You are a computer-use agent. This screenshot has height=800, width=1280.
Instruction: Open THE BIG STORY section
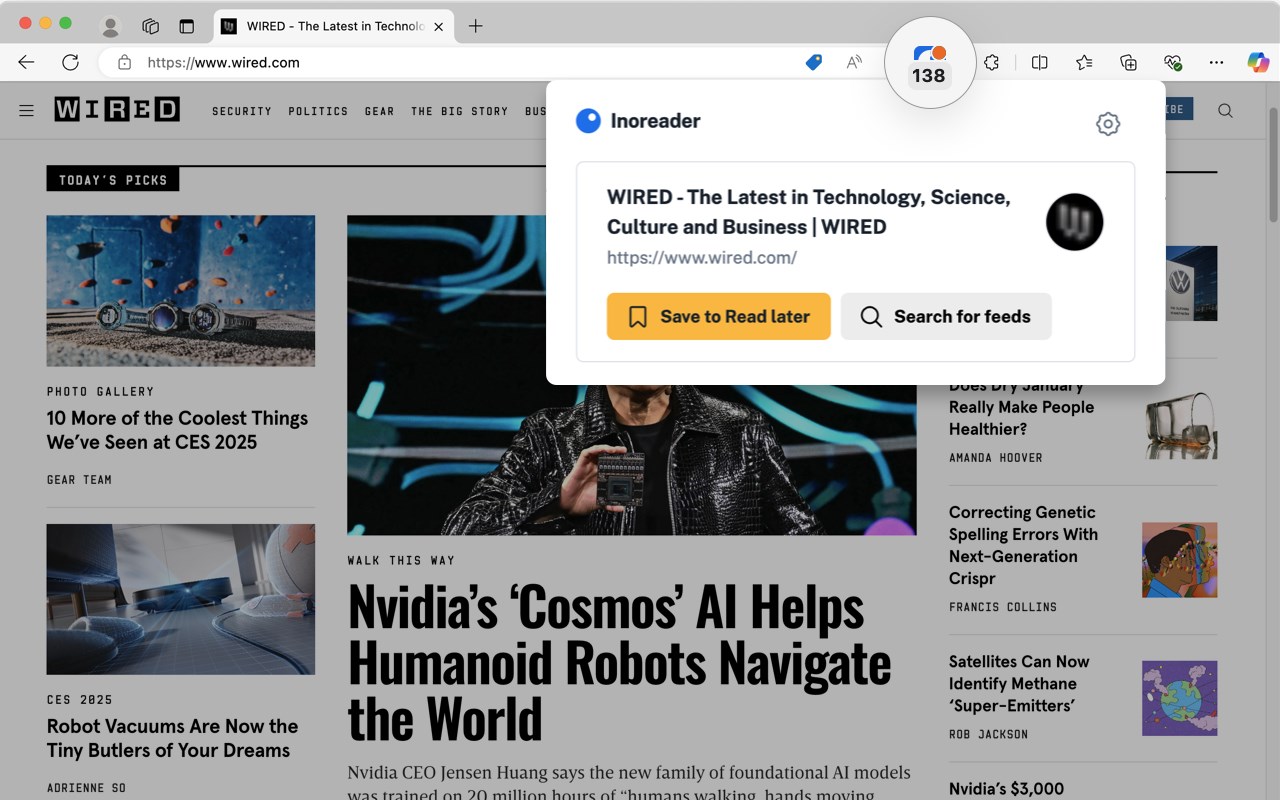click(460, 111)
